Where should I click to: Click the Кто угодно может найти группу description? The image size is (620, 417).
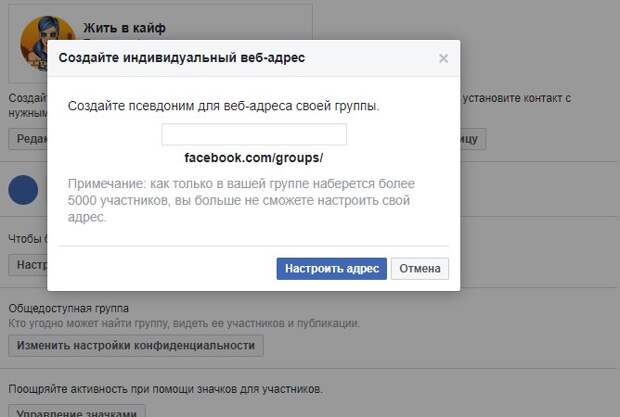pos(184,323)
